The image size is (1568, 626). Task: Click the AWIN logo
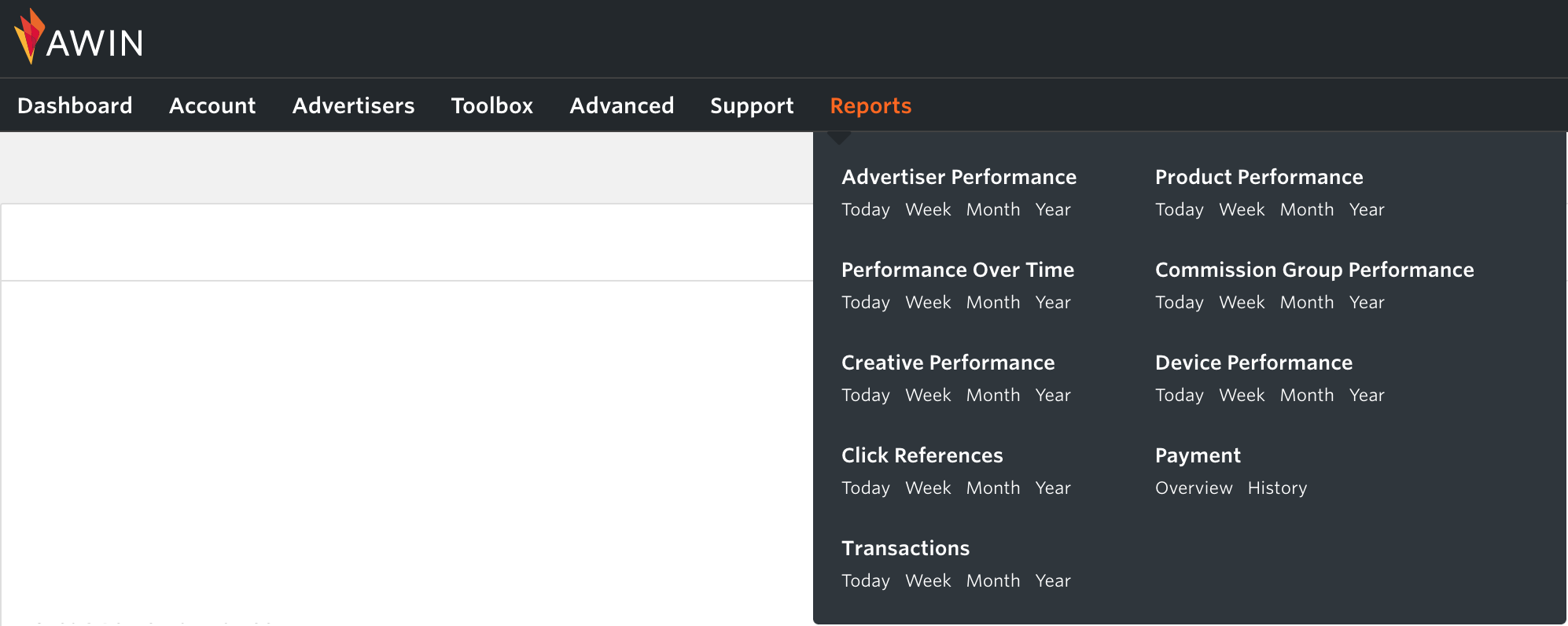tap(79, 37)
